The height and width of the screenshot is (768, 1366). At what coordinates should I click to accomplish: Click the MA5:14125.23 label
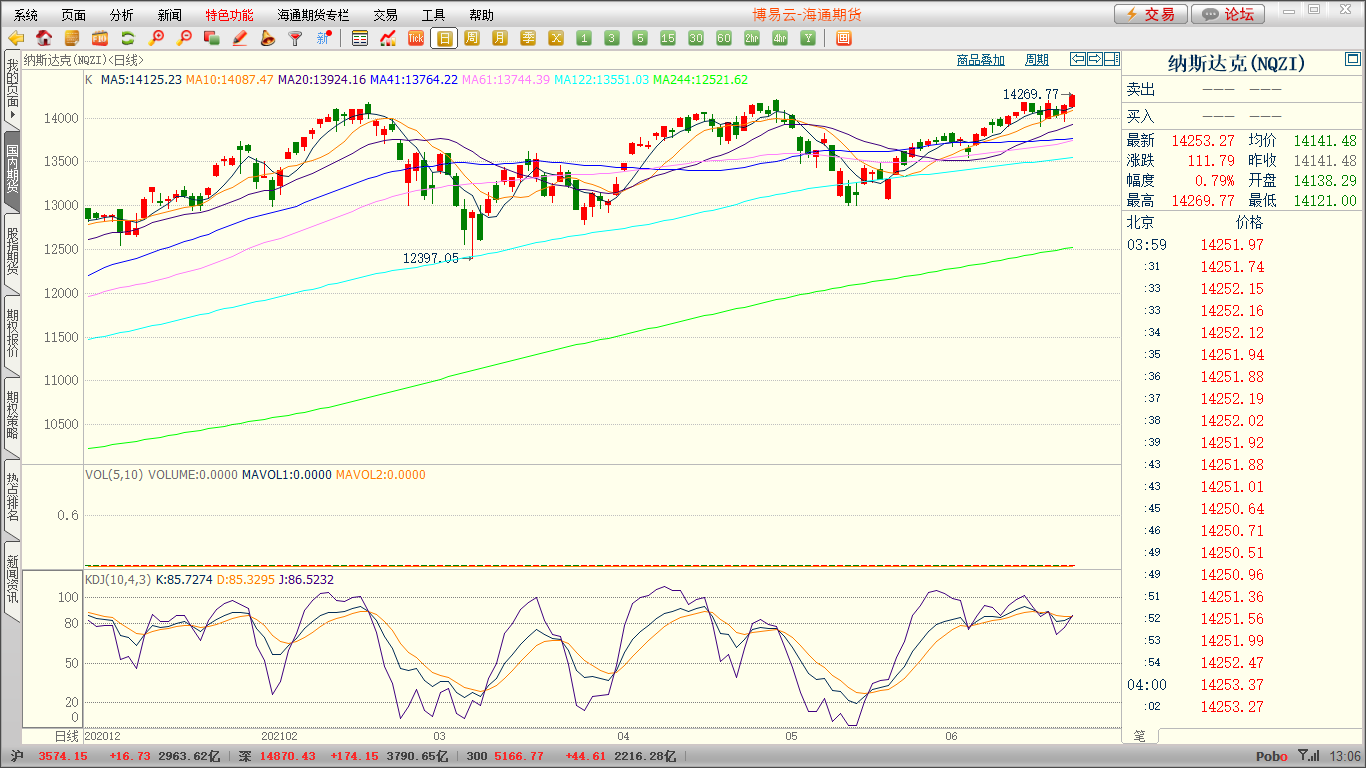pyautogui.click(x=141, y=80)
